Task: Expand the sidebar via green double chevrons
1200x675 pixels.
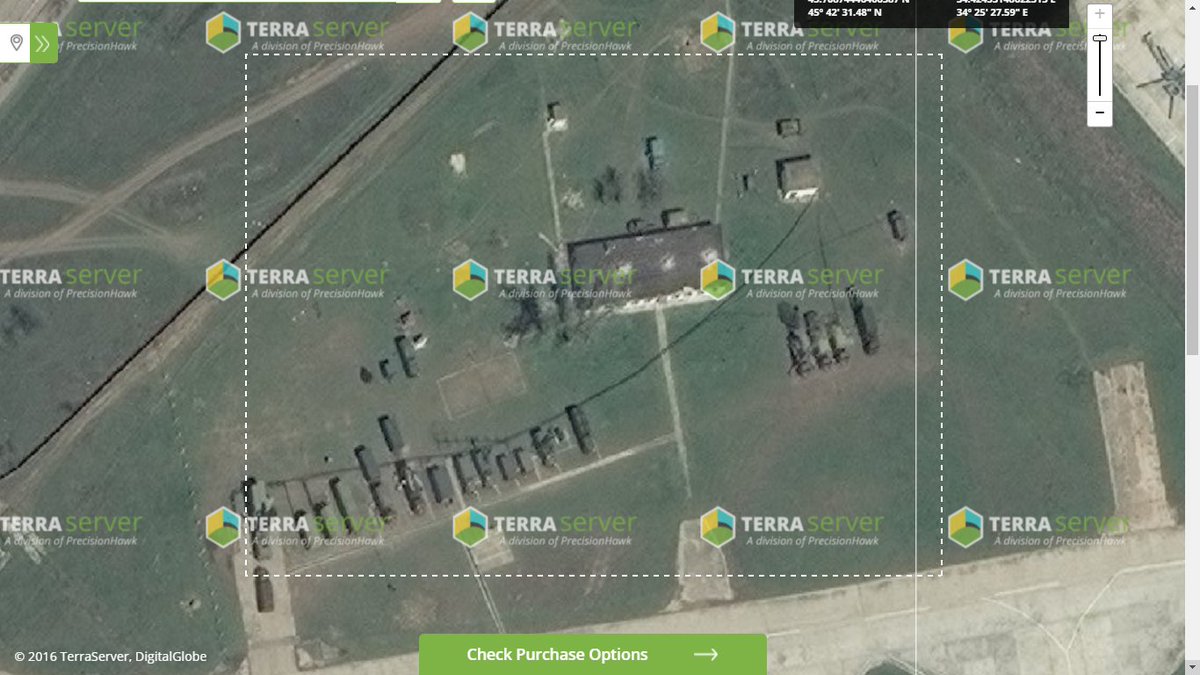Action: click(40, 44)
